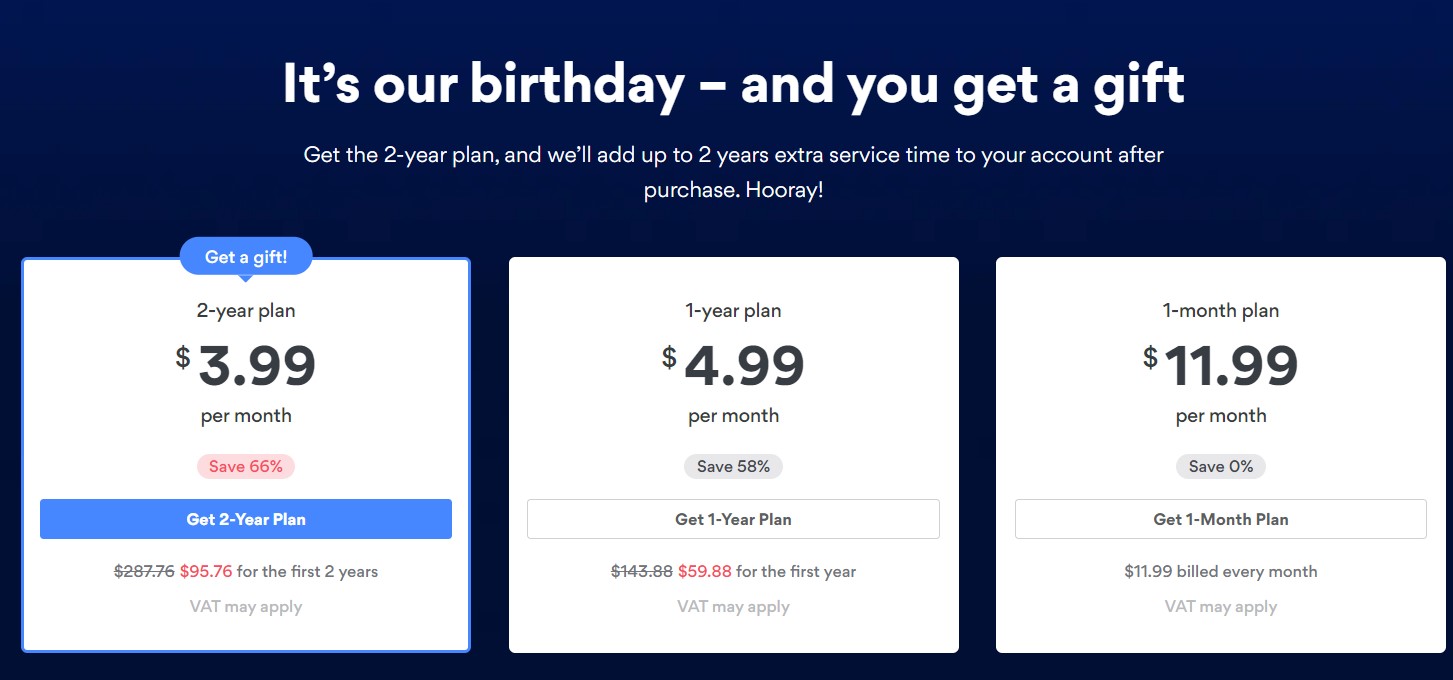Click the "Get a gift!" badge
This screenshot has height=680, width=1453.
pos(246,257)
